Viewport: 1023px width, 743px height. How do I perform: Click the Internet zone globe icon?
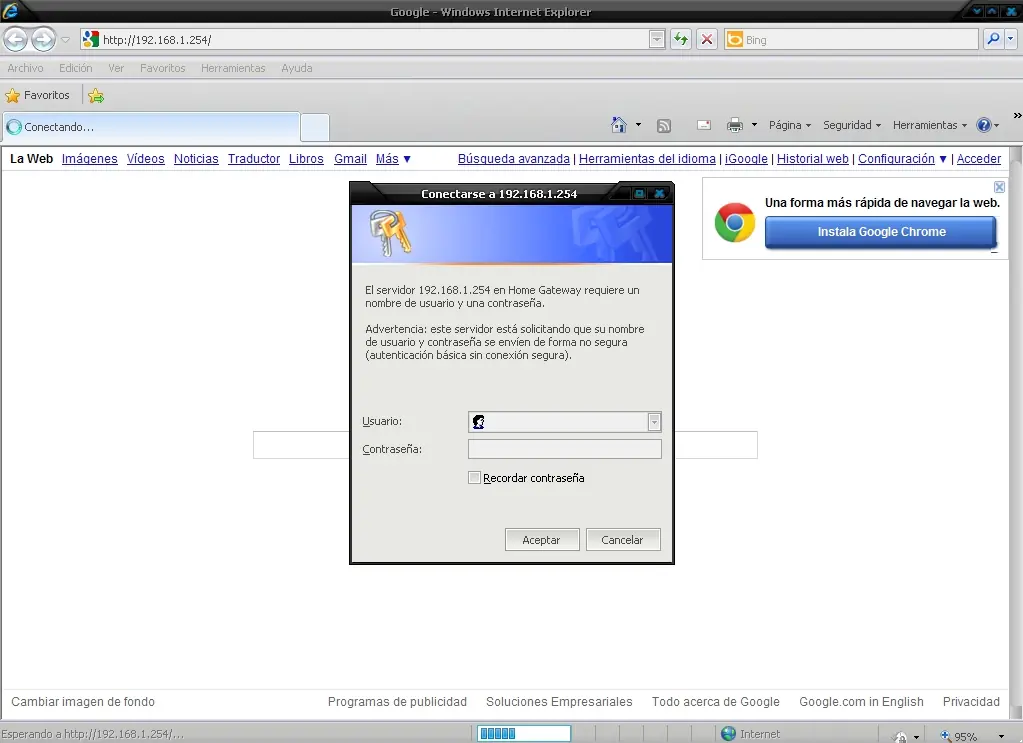tap(729, 733)
